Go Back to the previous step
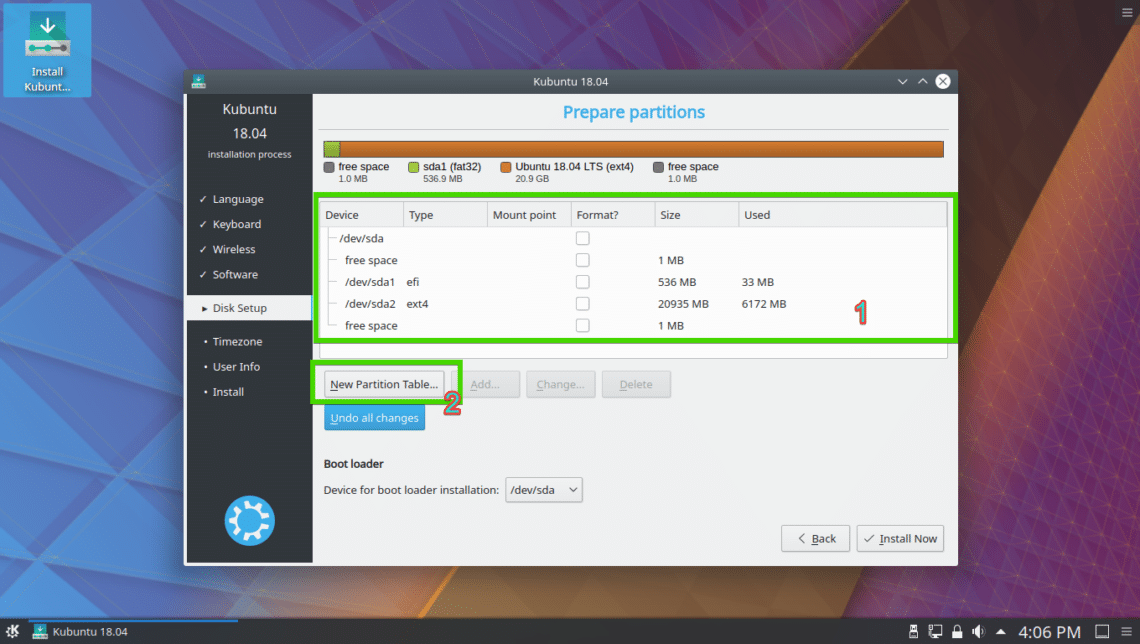The height and width of the screenshot is (644, 1140). (x=815, y=539)
